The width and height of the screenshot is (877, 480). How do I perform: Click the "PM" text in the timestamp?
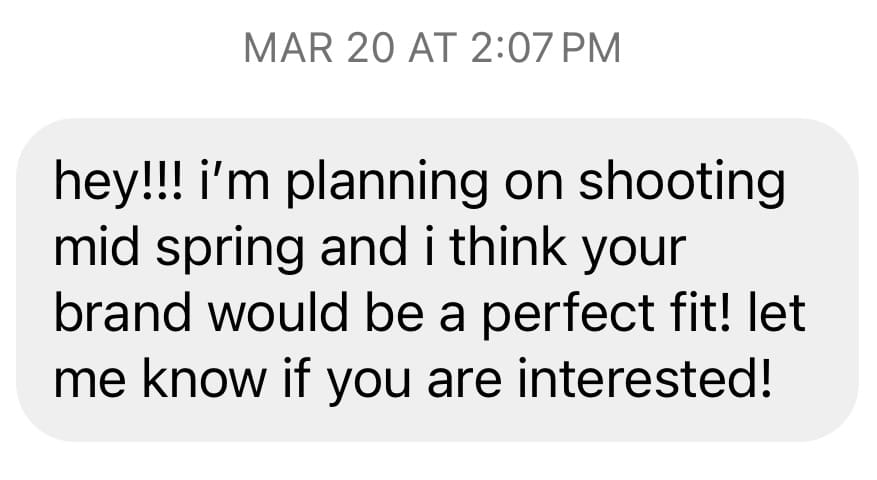591,48
